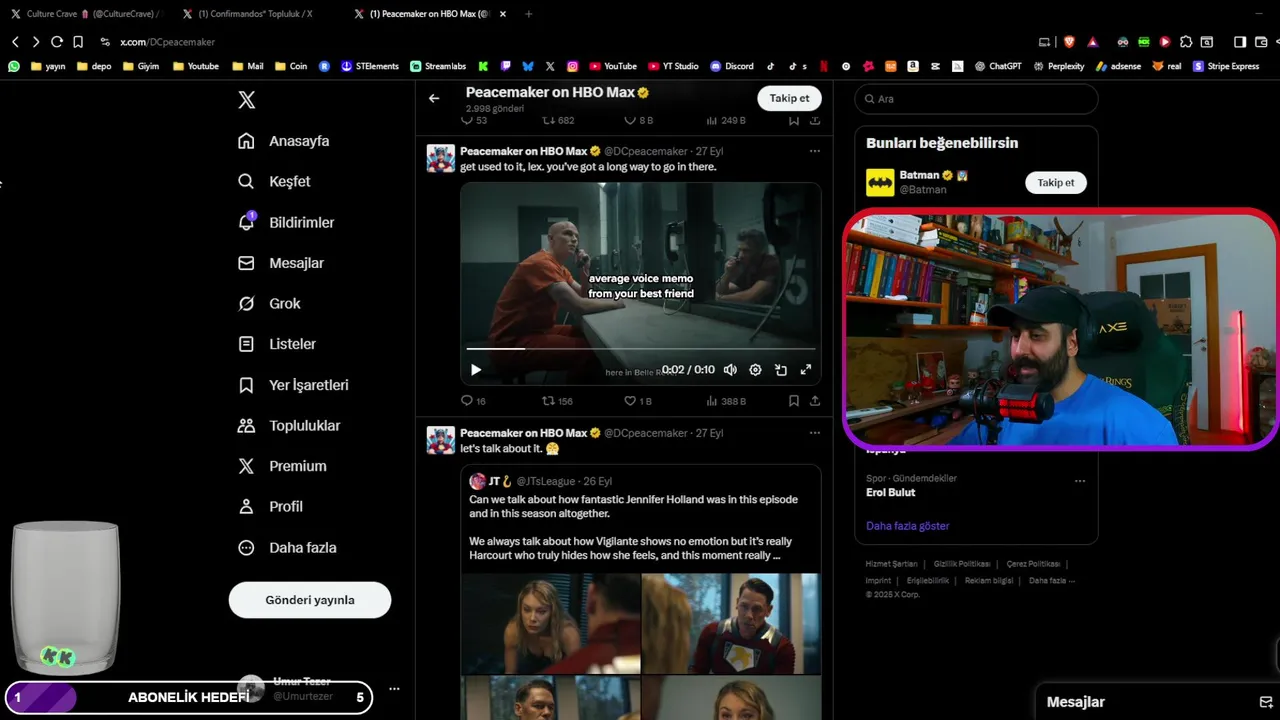Bookmark the lex voice memo tweet

point(793,401)
